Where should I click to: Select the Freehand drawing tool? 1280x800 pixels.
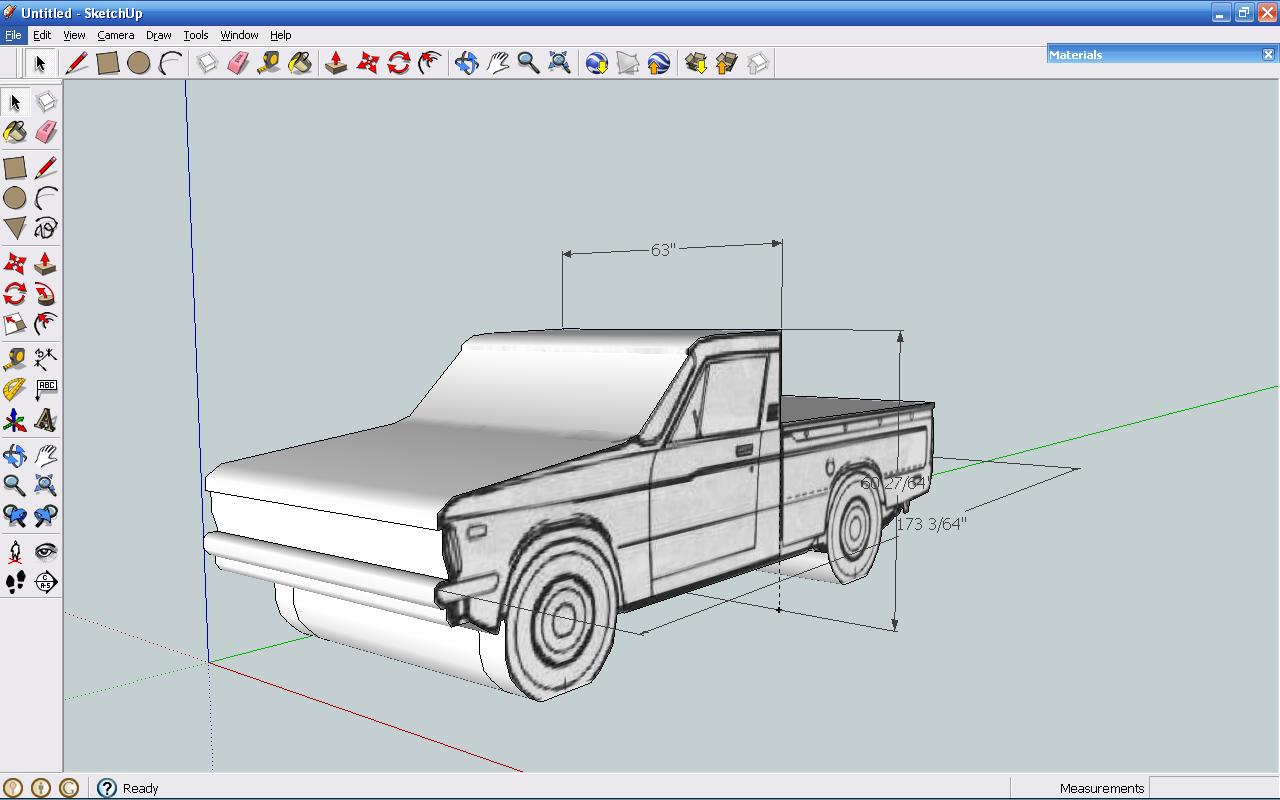point(46,228)
